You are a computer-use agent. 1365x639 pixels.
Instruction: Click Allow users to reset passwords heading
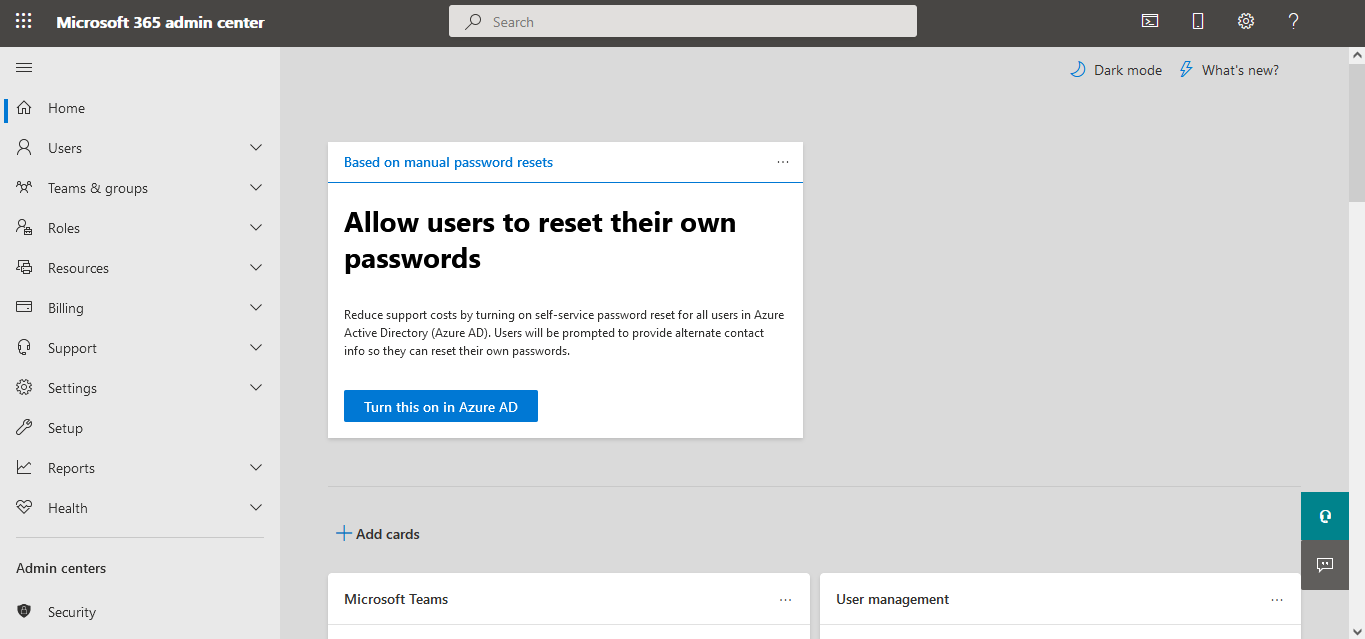click(540, 240)
